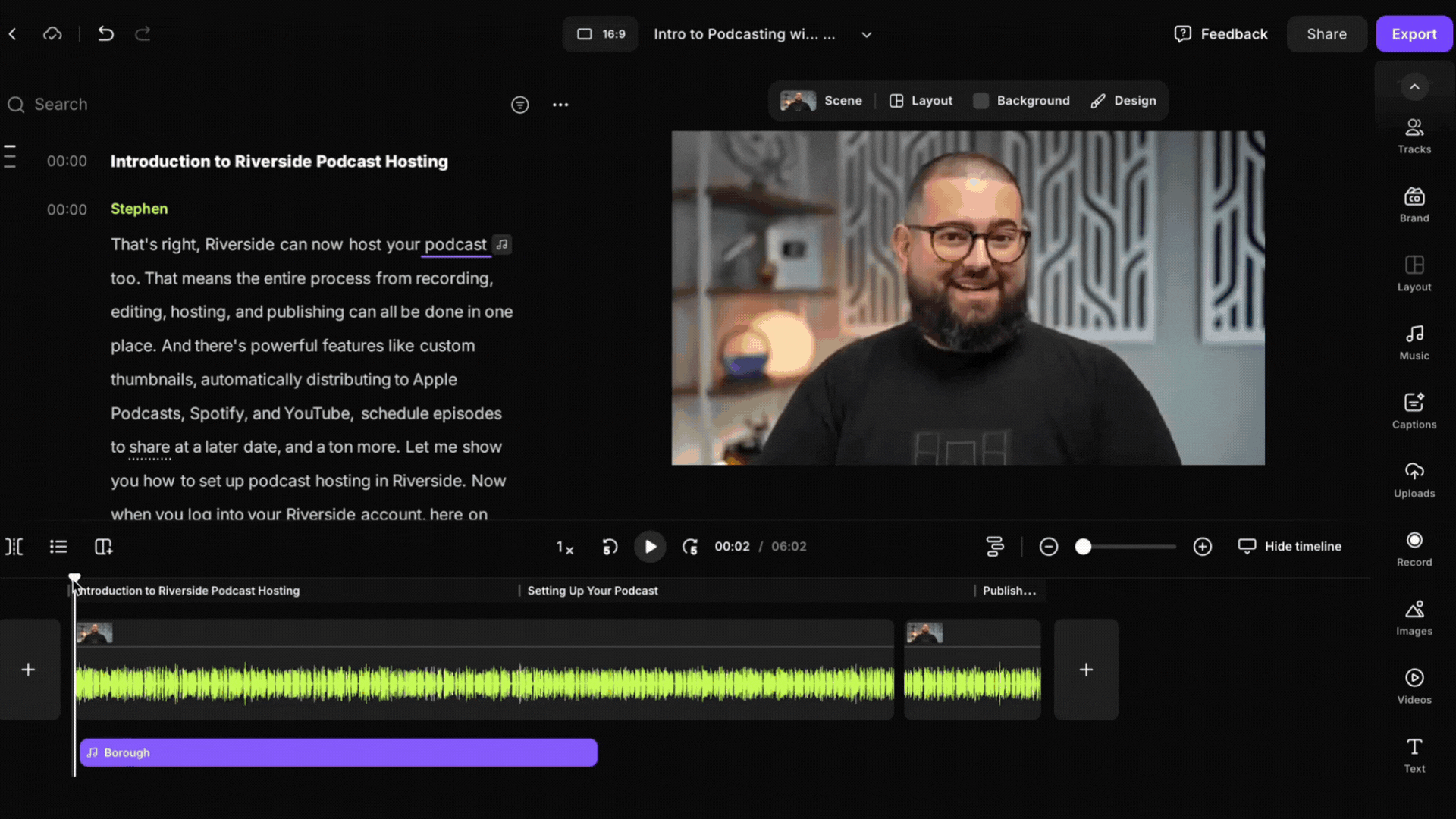Open the Videos panel in sidebar
The image size is (1456, 819).
click(1414, 687)
